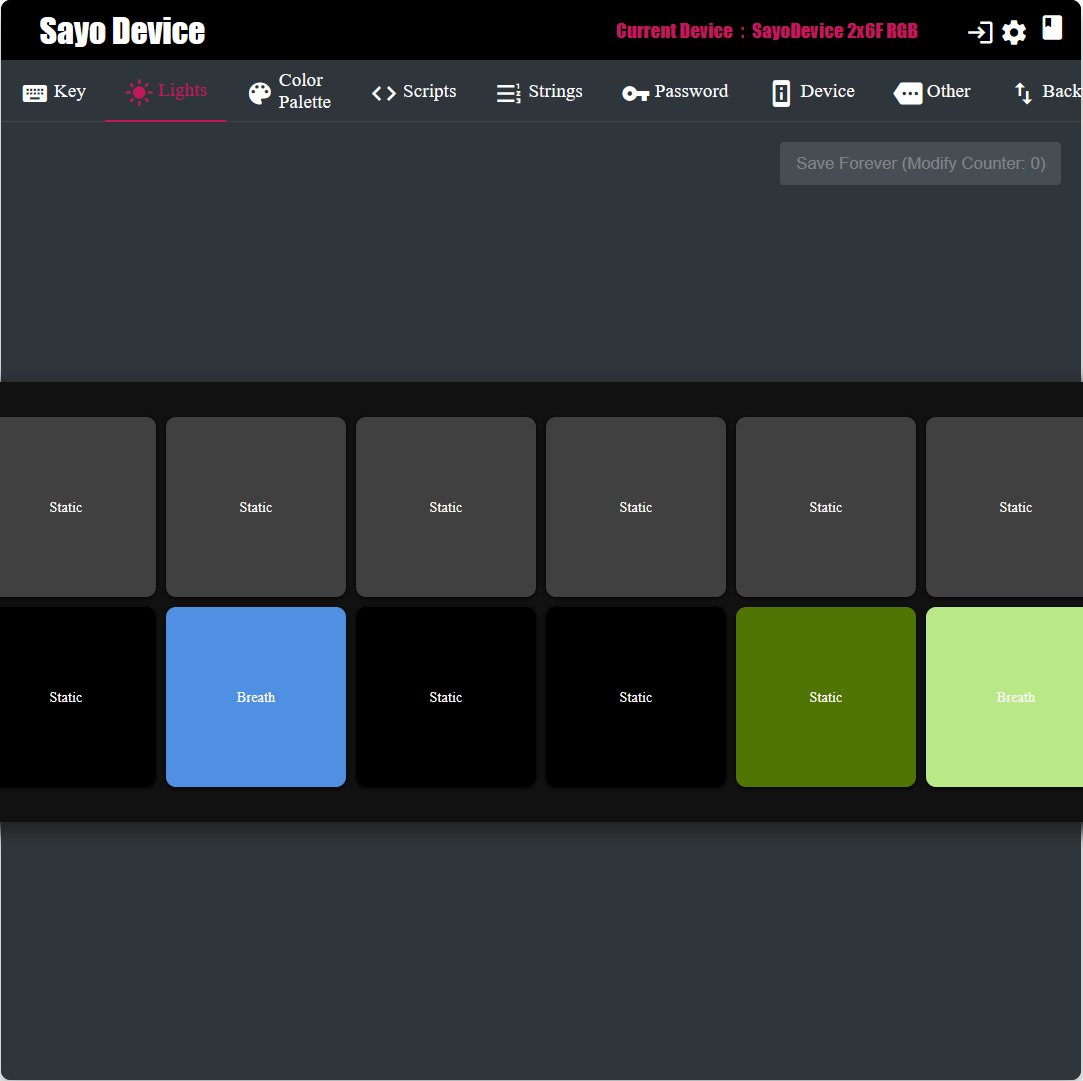1083x1081 pixels.
Task: Click the tag icon beside Other
Action: pyautogui.click(x=908, y=93)
